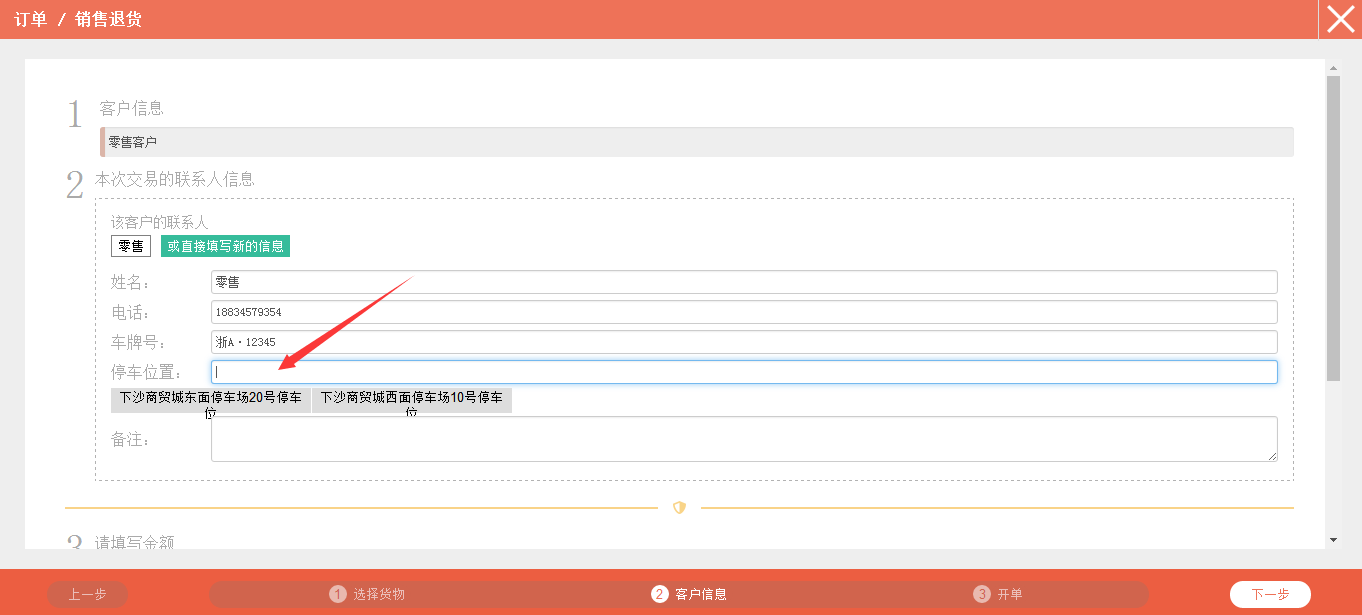Pick the 东面停车场20号停车位 suggestion

[x=211, y=400]
